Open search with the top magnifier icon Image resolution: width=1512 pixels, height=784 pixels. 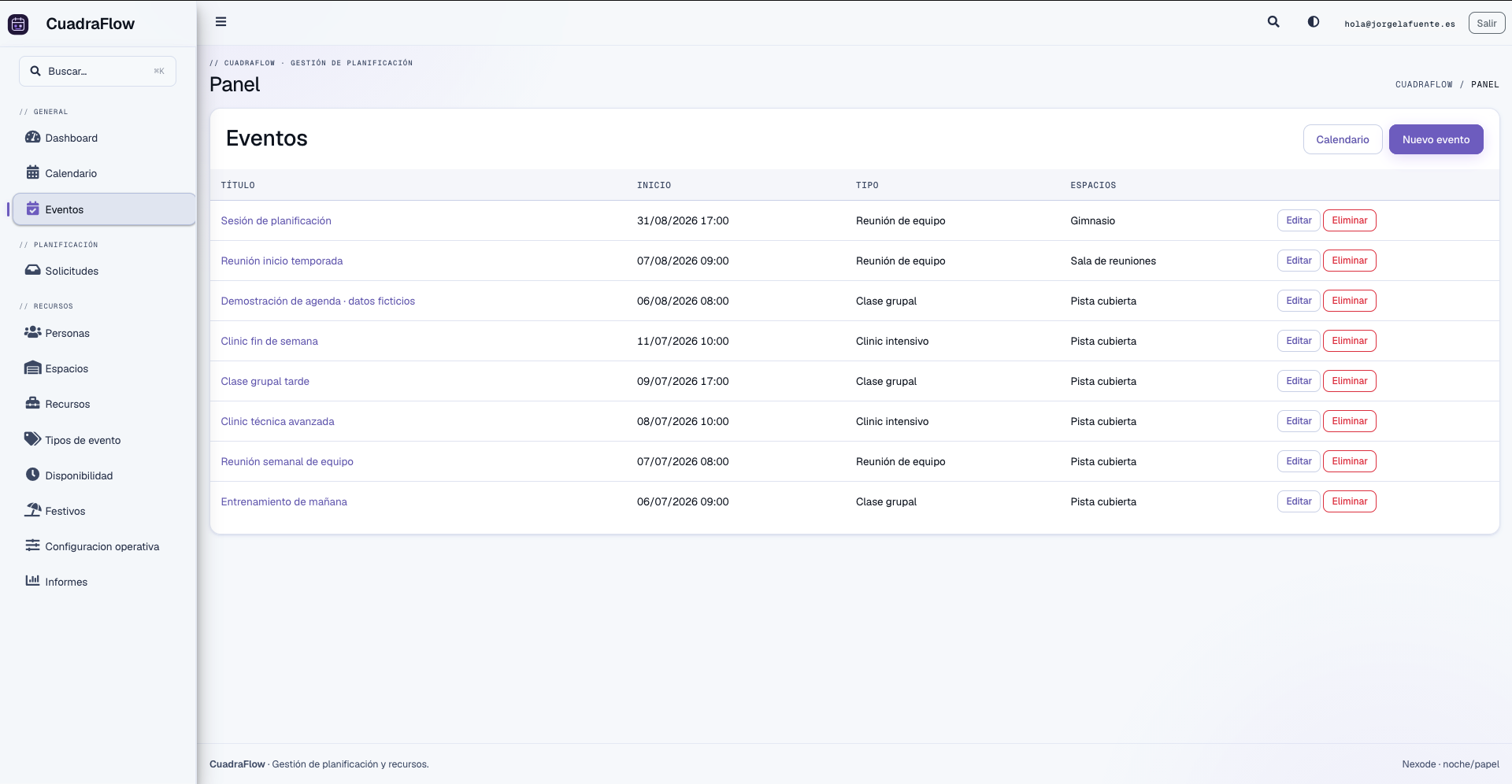point(1273,22)
